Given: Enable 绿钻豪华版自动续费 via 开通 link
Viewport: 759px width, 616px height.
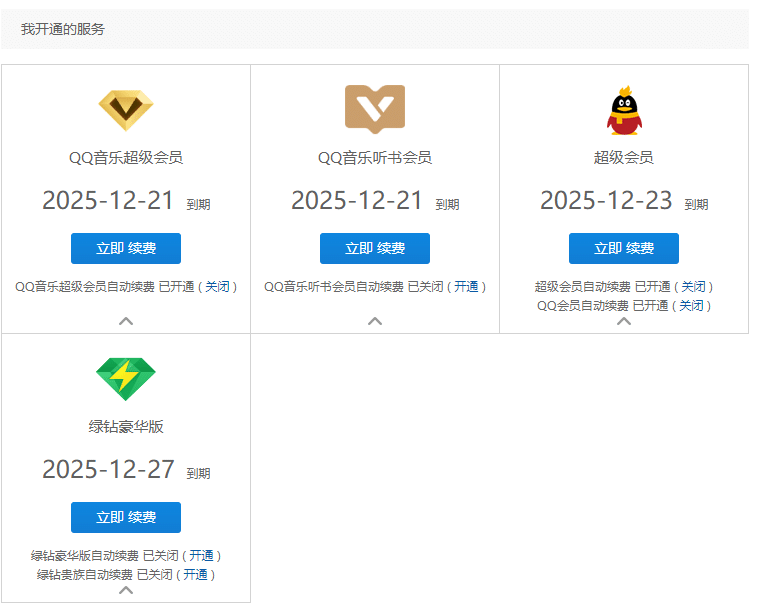Looking at the screenshot, I should coord(201,555).
